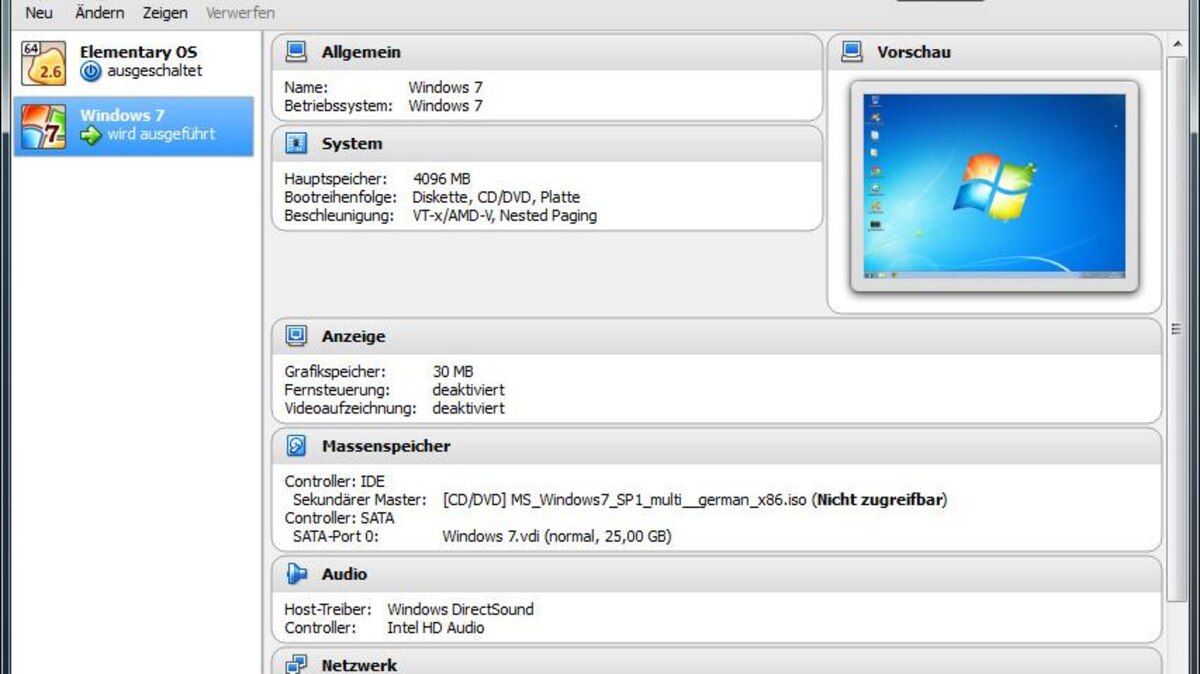The width and height of the screenshot is (1200, 674).
Task: Click Zeigen to show the running VM
Action: (164, 12)
